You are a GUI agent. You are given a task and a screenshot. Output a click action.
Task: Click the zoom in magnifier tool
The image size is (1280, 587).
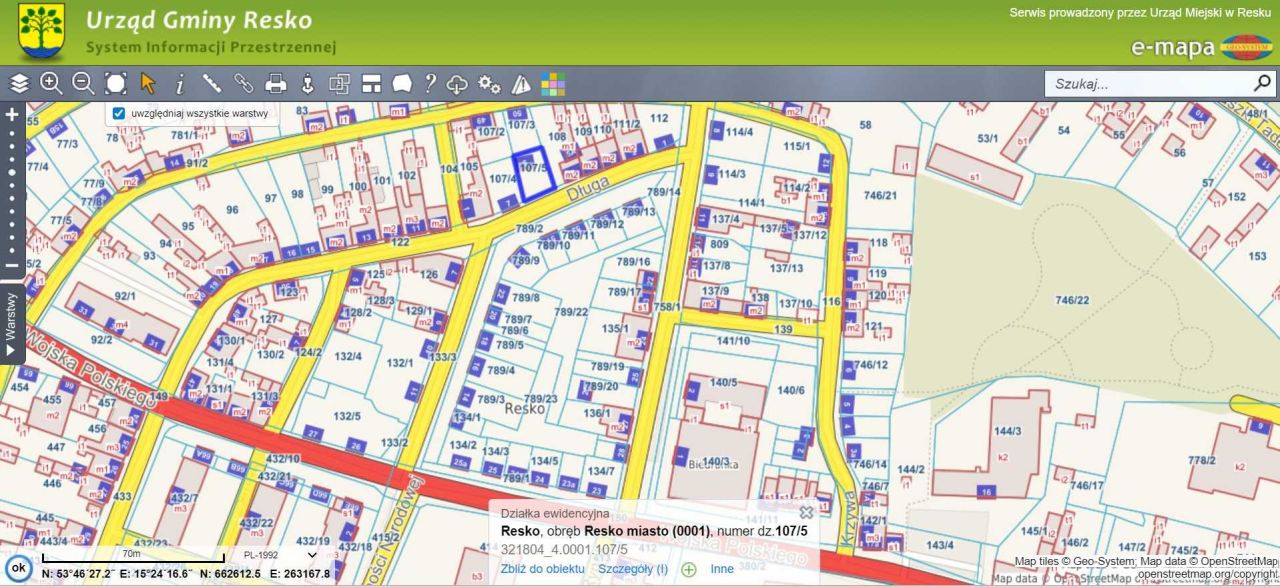coord(51,84)
